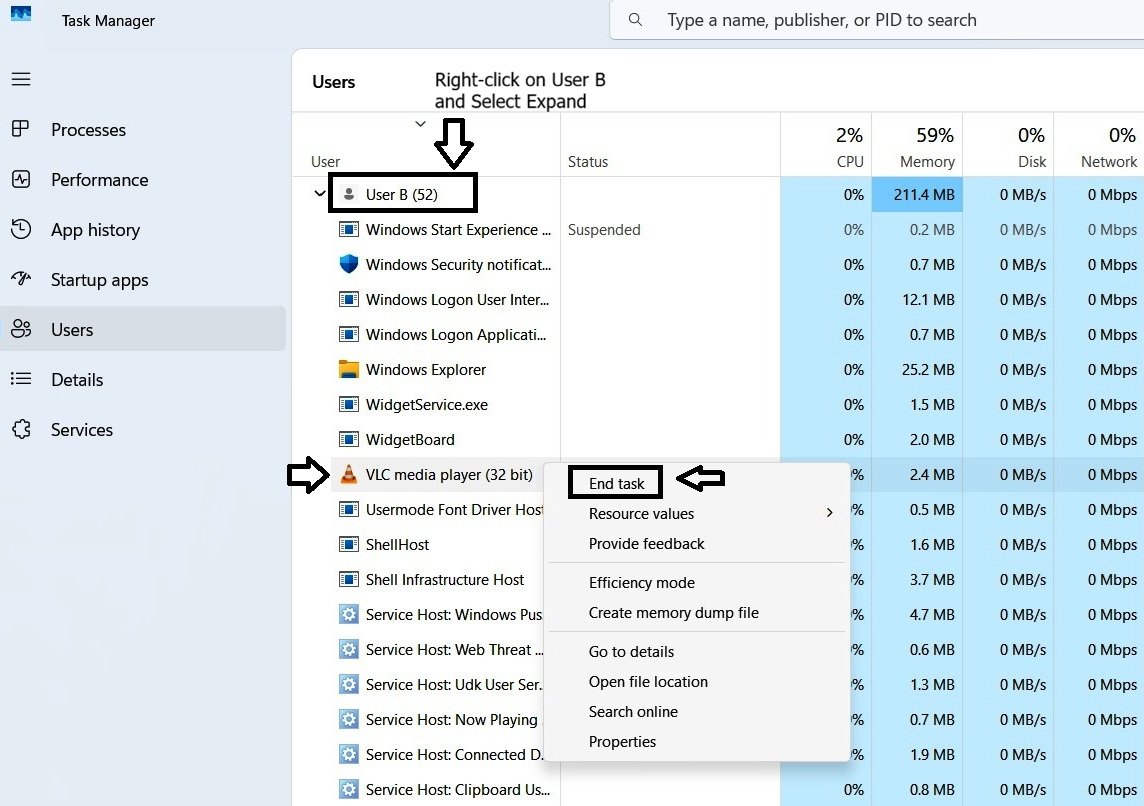
Task: Click the VLC media player cone icon
Action: (349, 474)
